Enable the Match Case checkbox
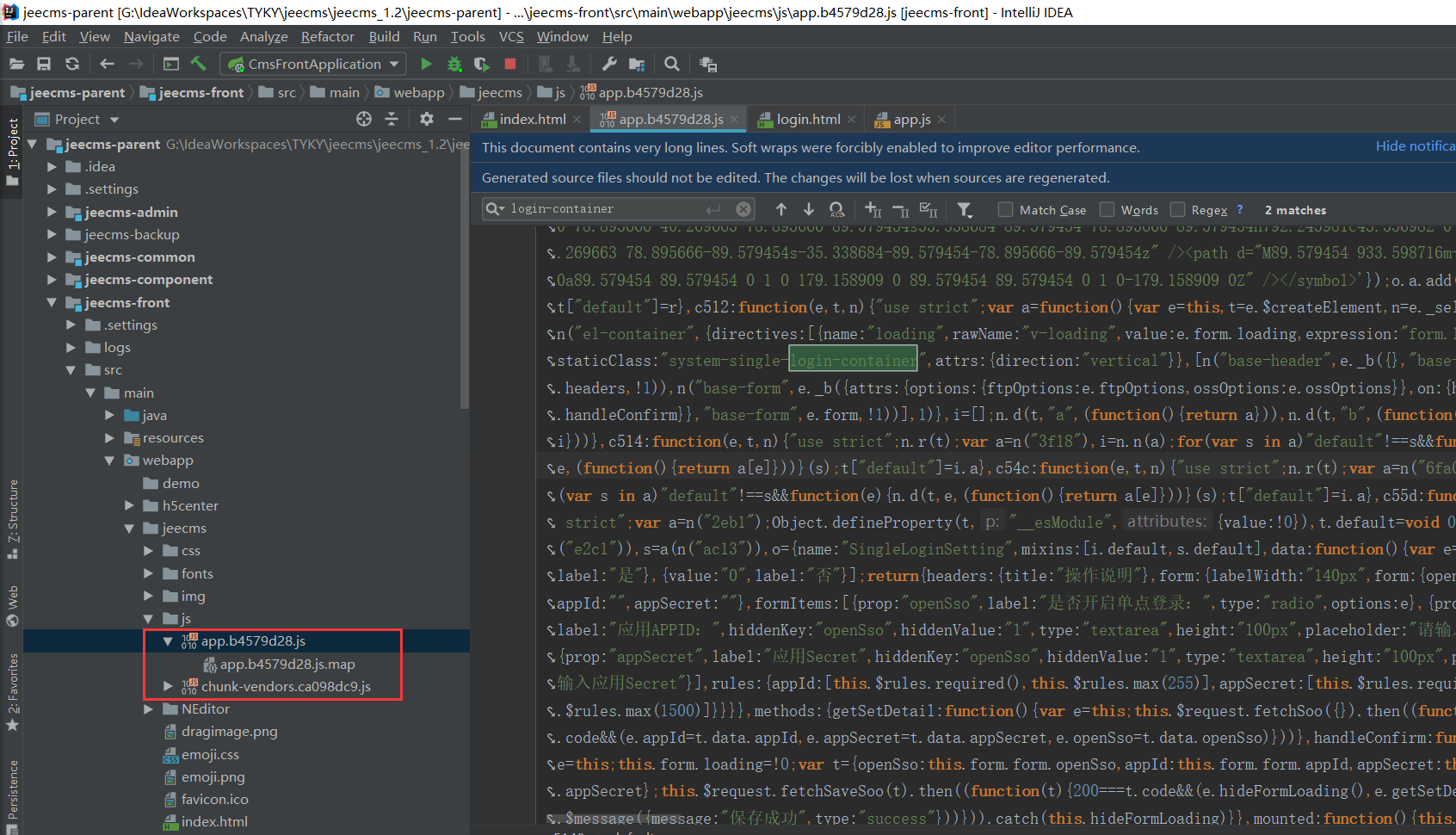The height and width of the screenshot is (835, 1456). 1005,209
